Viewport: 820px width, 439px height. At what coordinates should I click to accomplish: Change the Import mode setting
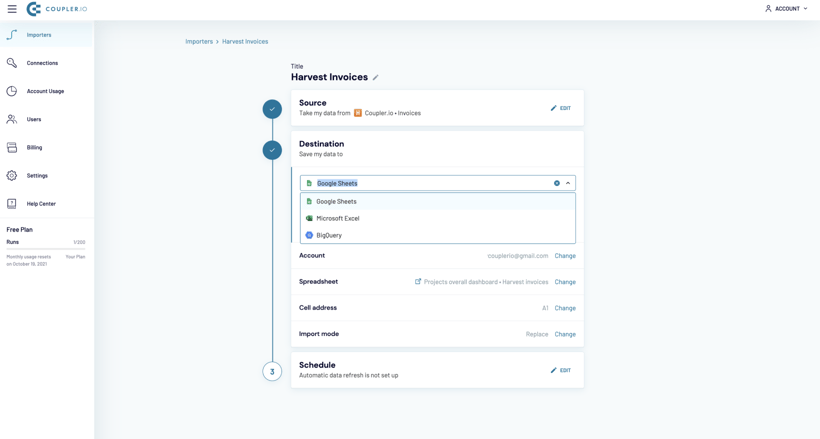[x=565, y=334]
